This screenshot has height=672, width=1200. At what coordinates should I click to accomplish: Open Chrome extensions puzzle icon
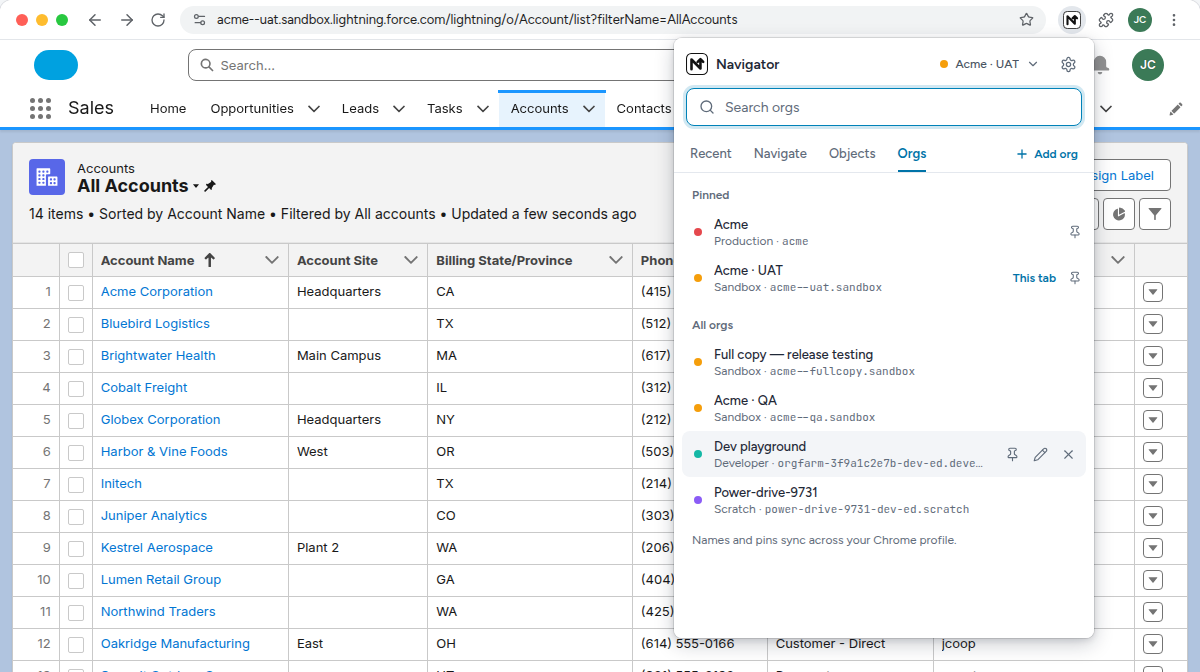pos(1106,20)
